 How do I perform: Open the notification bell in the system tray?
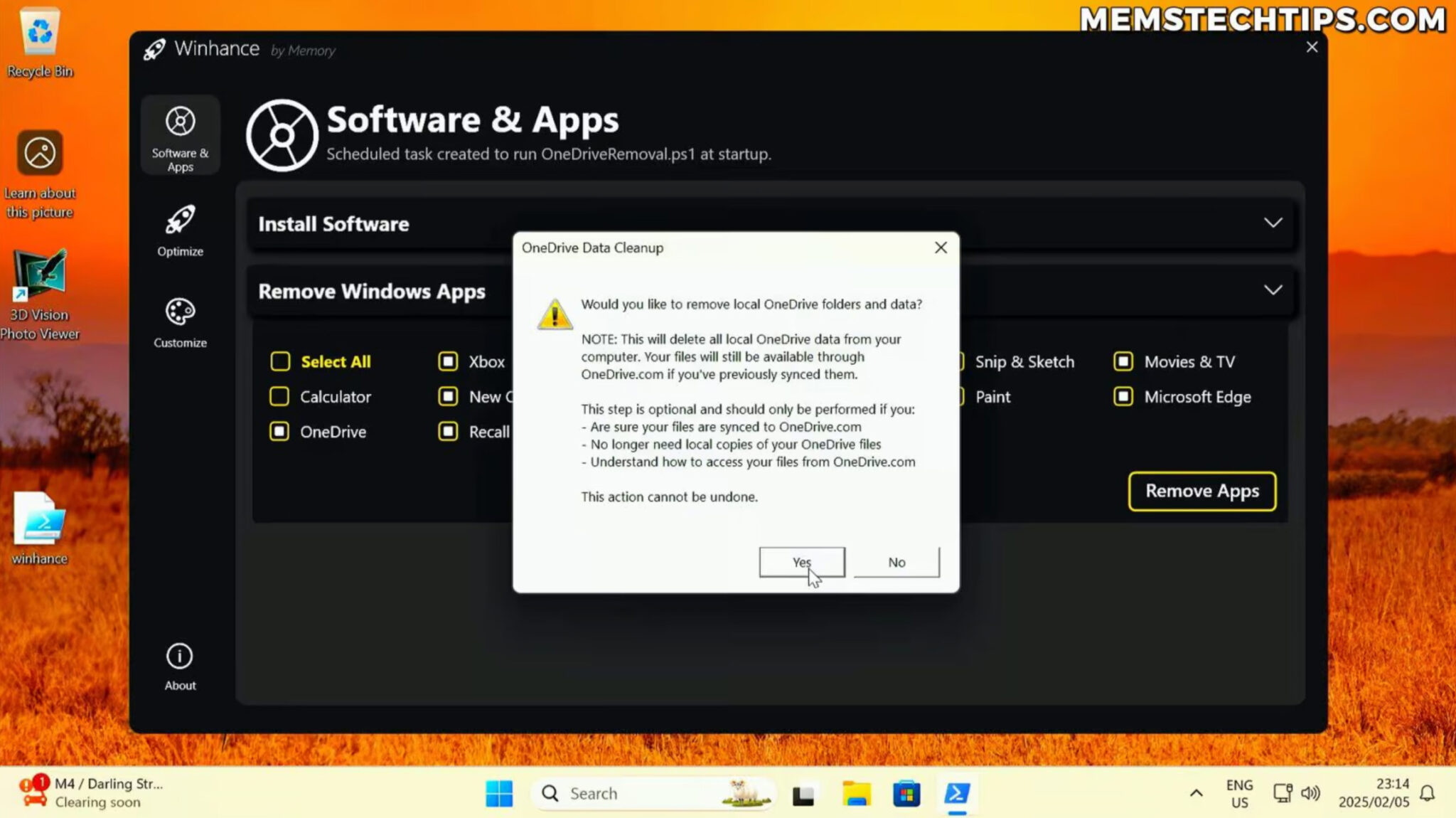point(1428,792)
